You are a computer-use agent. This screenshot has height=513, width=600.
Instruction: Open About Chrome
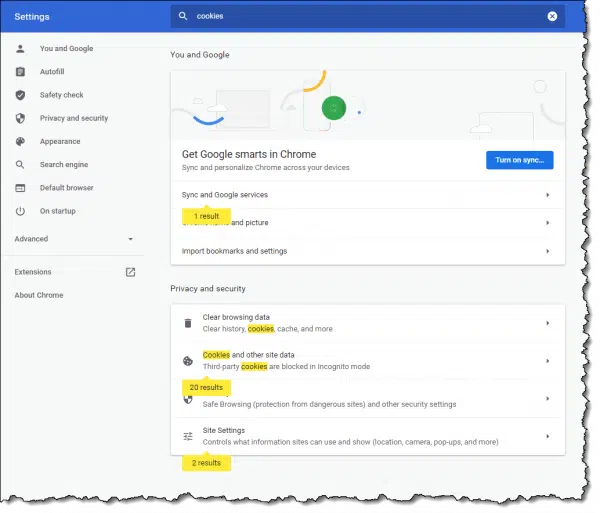pyautogui.click(x=39, y=295)
